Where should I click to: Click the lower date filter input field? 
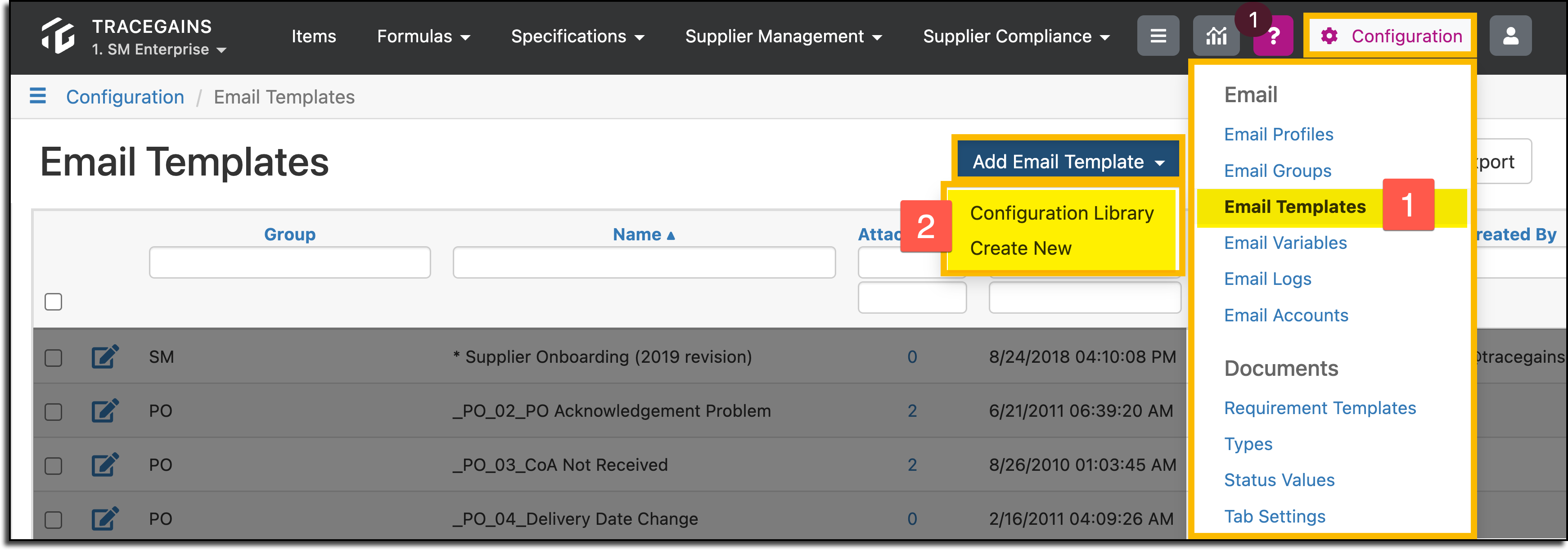1085,298
